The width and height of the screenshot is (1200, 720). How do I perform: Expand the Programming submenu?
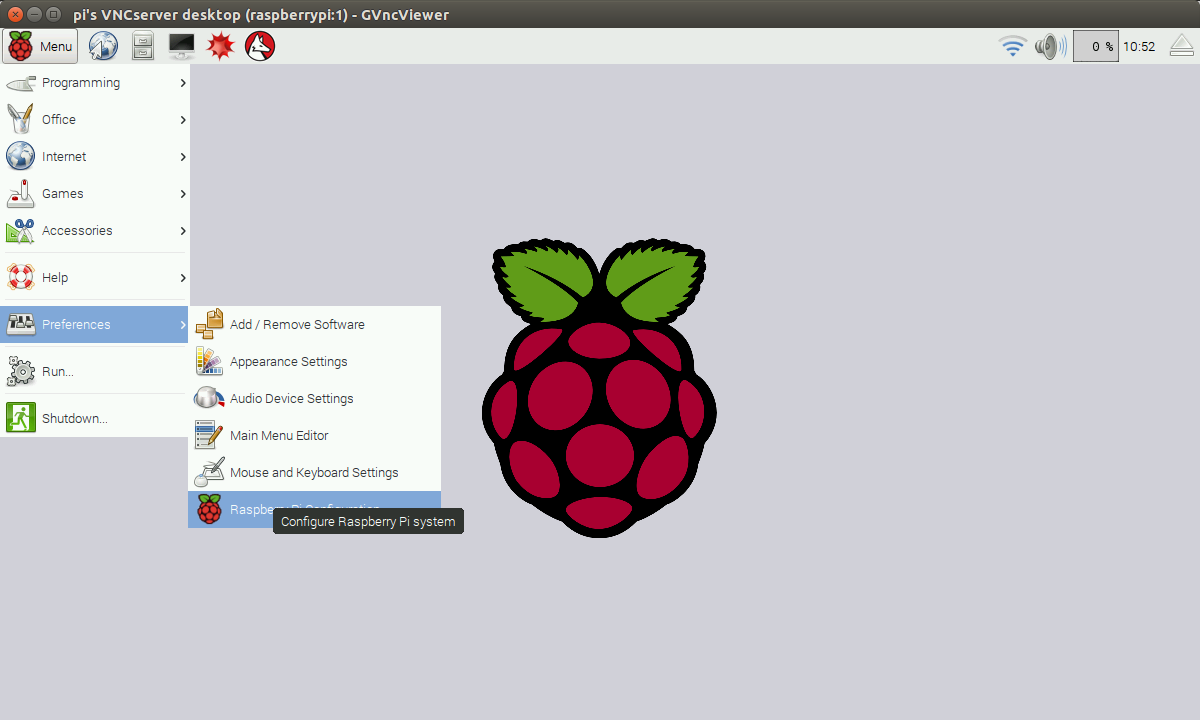[80, 83]
